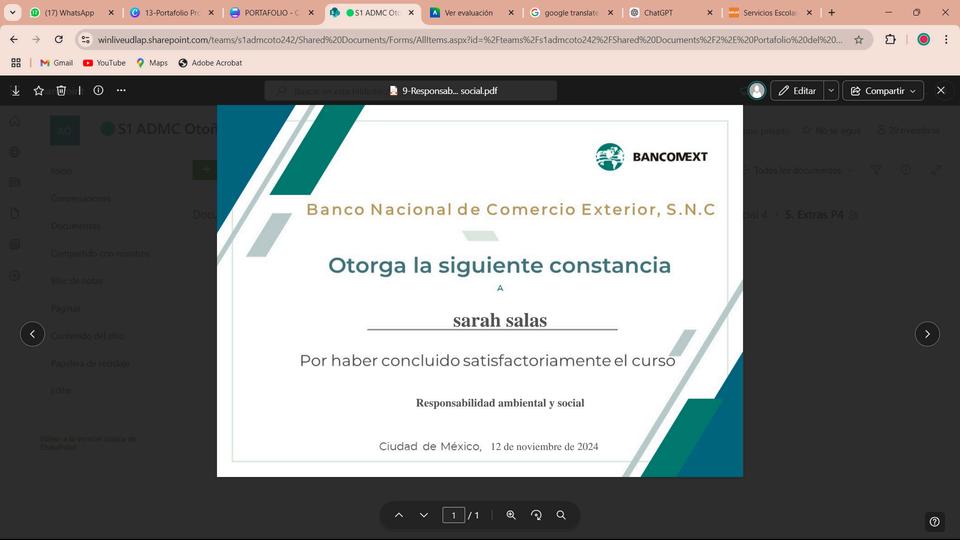Open file details info icon
Screen dimensions: 960x540
(98, 90)
